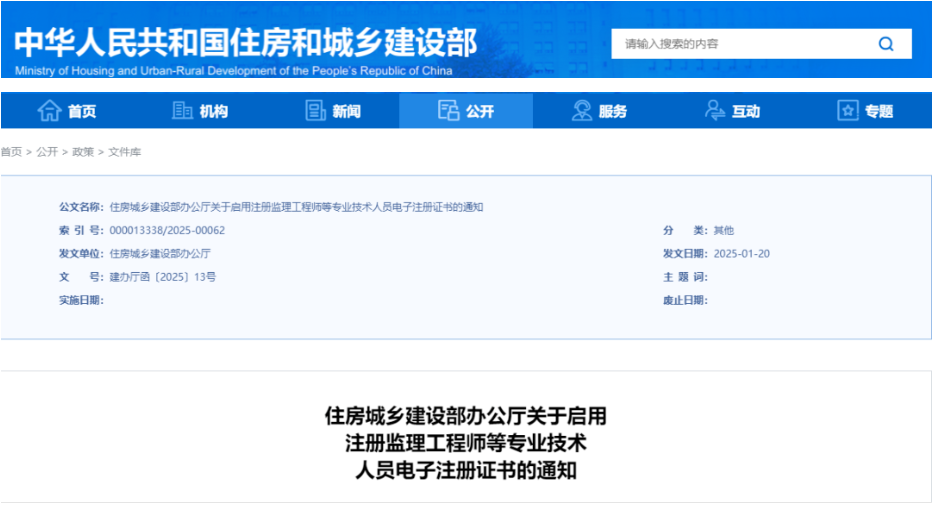The width and height of the screenshot is (934, 514).
Task: Open the 机构 navigation tab
Action: tap(200, 111)
